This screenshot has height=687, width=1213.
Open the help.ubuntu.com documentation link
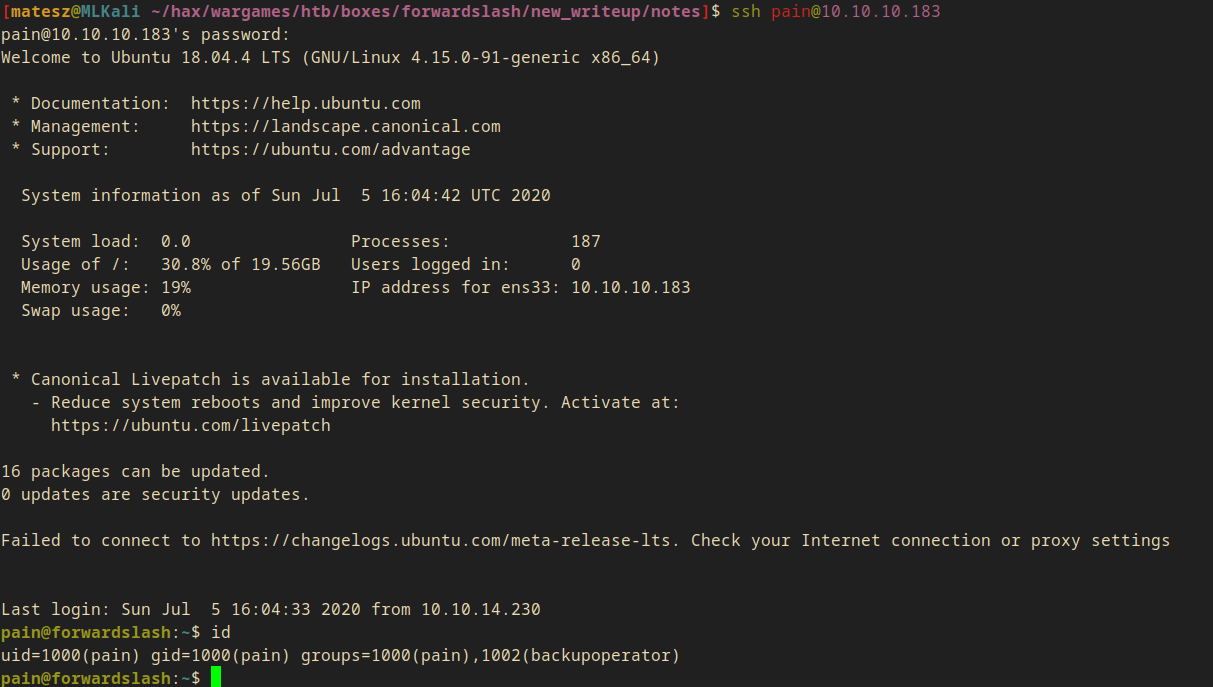[305, 103]
